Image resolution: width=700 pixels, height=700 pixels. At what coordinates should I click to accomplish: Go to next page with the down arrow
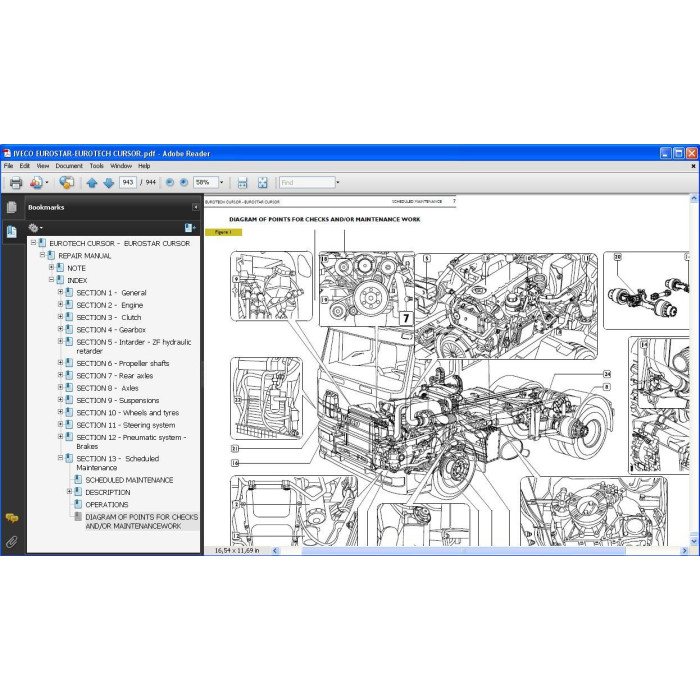[x=108, y=183]
